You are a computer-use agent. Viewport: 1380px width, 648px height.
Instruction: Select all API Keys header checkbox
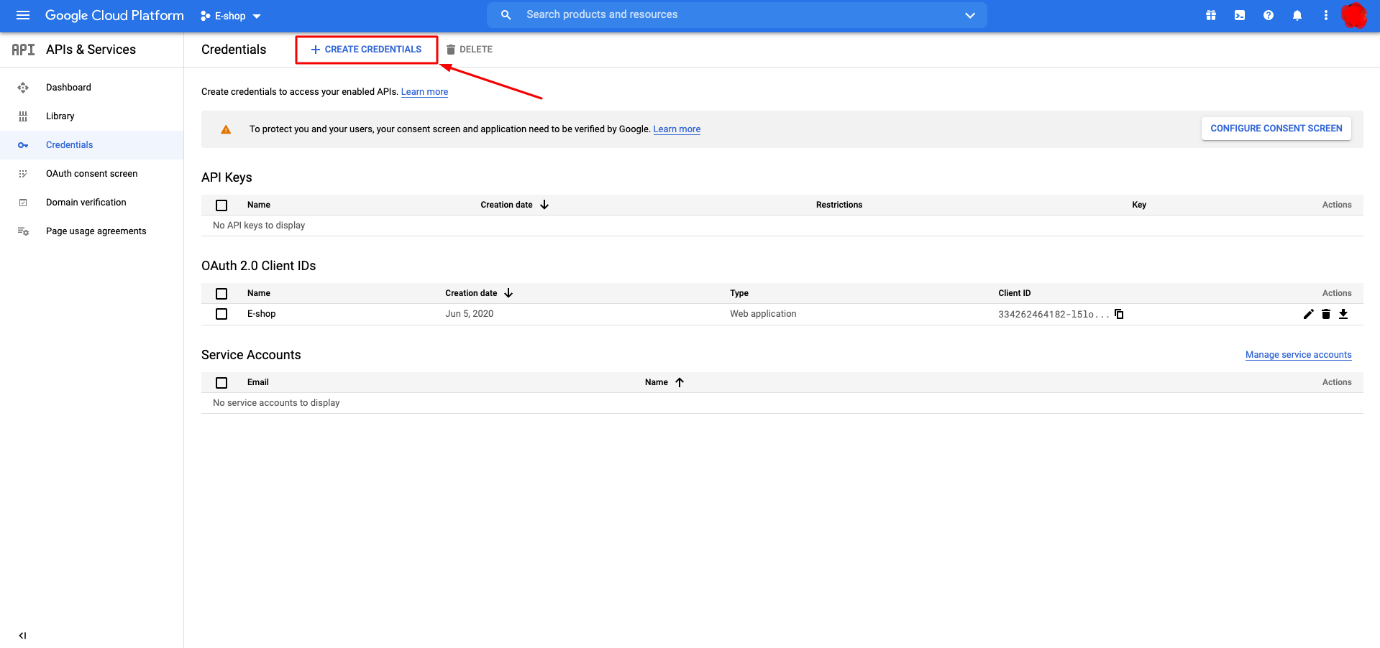221,205
